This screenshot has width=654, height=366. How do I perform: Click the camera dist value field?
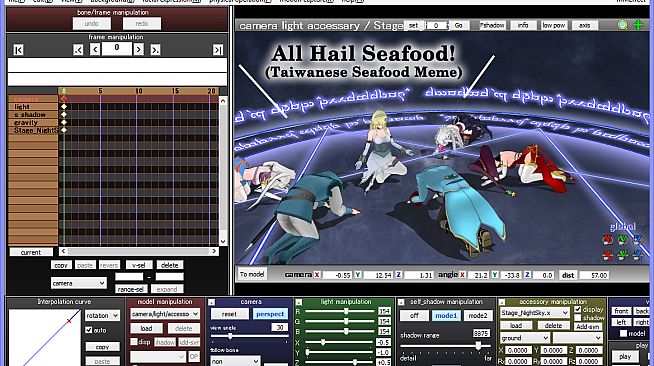click(x=594, y=275)
